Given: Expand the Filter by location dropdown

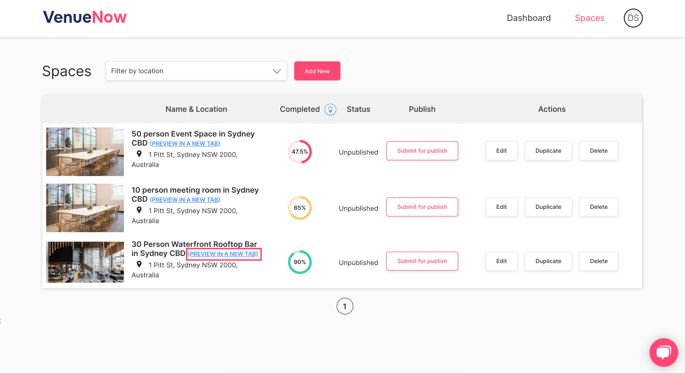Looking at the screenshot, I should [196, 71].
